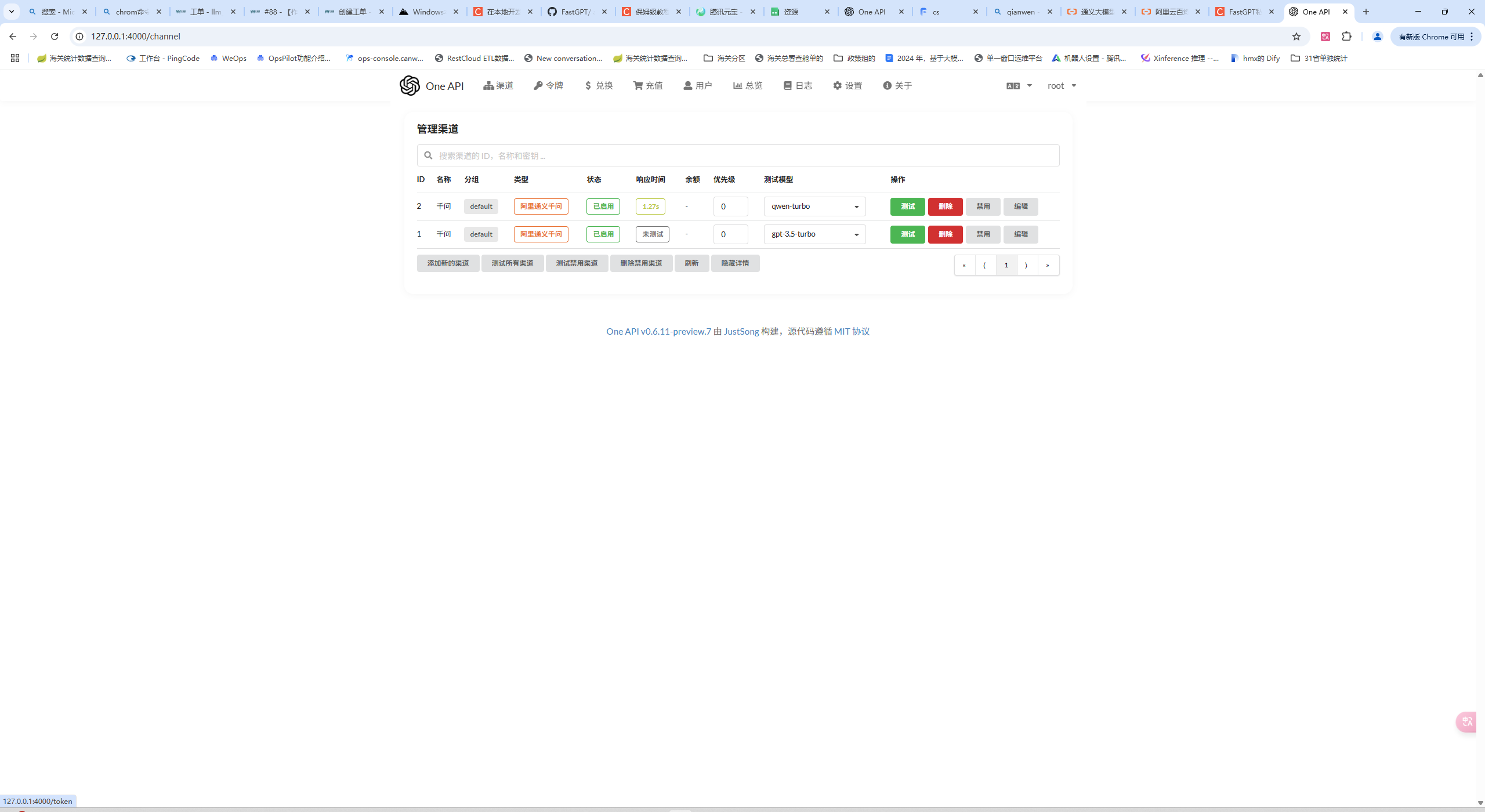The image size is (1485, 812).
Task: Open the qwen-turbo test model dropdown
Action: click(814, 206)
